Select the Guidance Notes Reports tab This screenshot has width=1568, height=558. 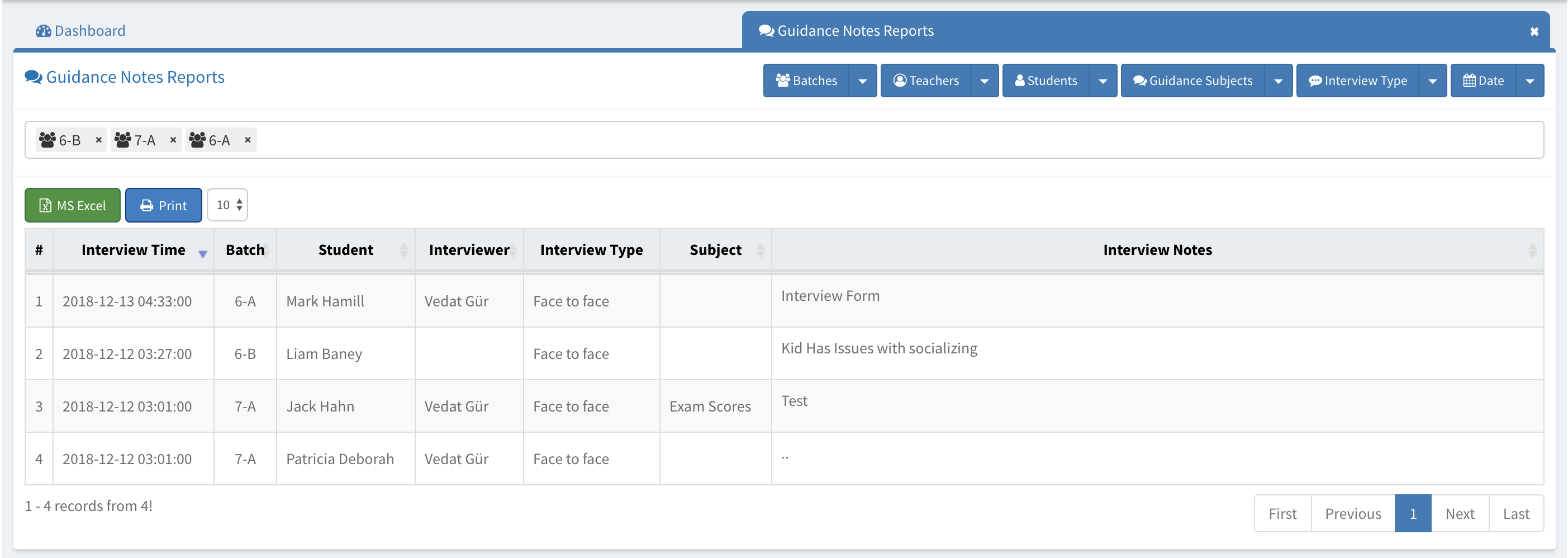[854, 31]
